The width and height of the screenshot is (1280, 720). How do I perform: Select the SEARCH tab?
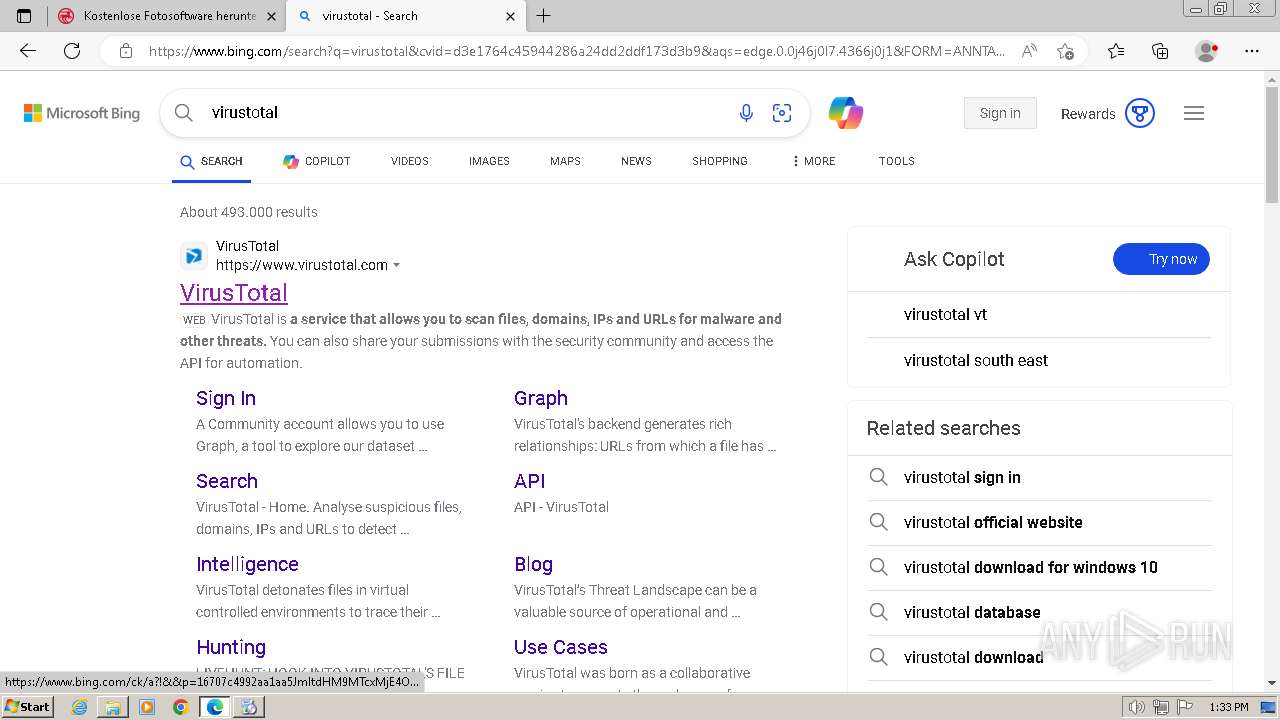point(211,161)
